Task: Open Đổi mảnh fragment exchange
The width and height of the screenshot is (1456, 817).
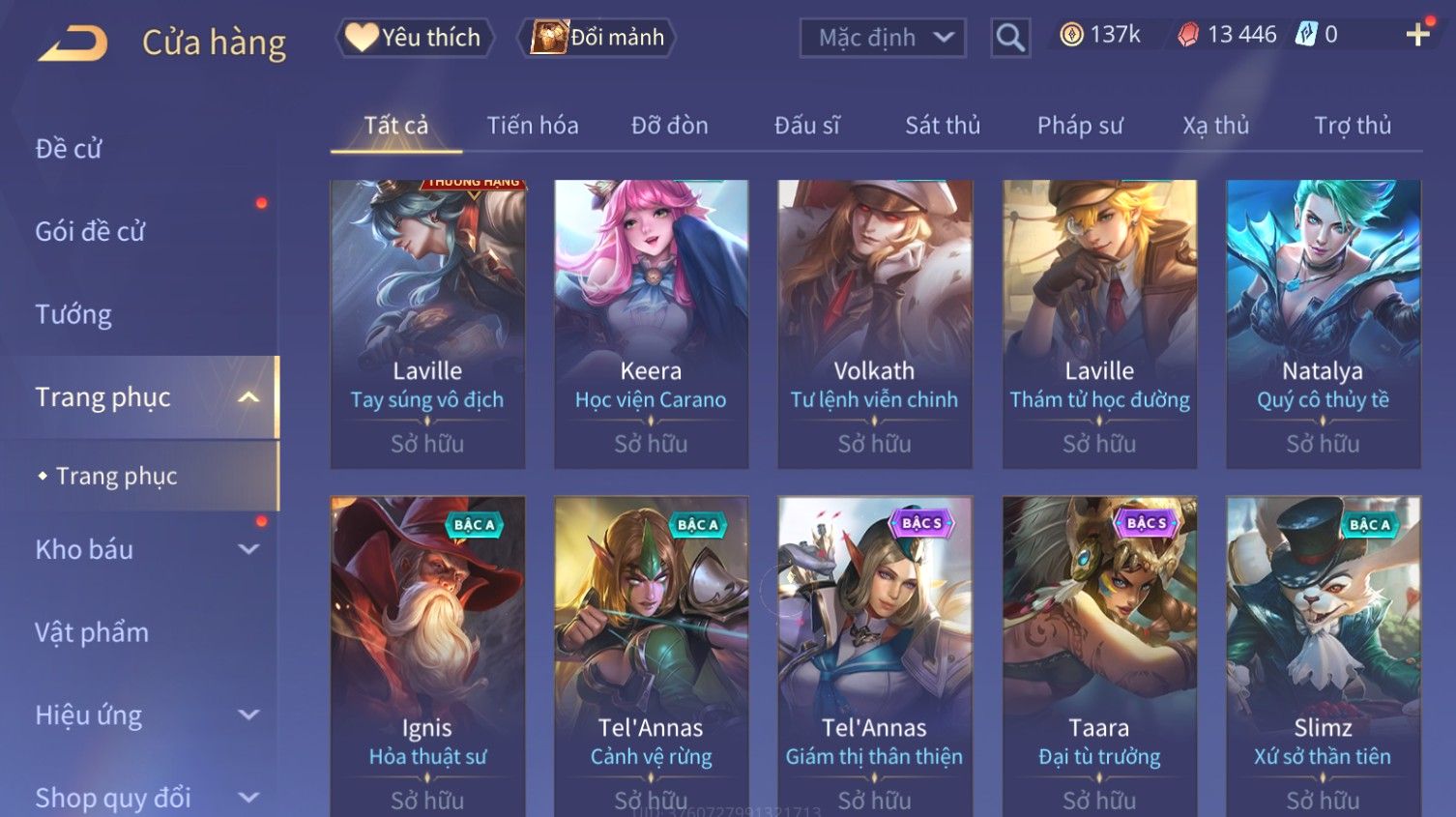Action: [597, 38]
